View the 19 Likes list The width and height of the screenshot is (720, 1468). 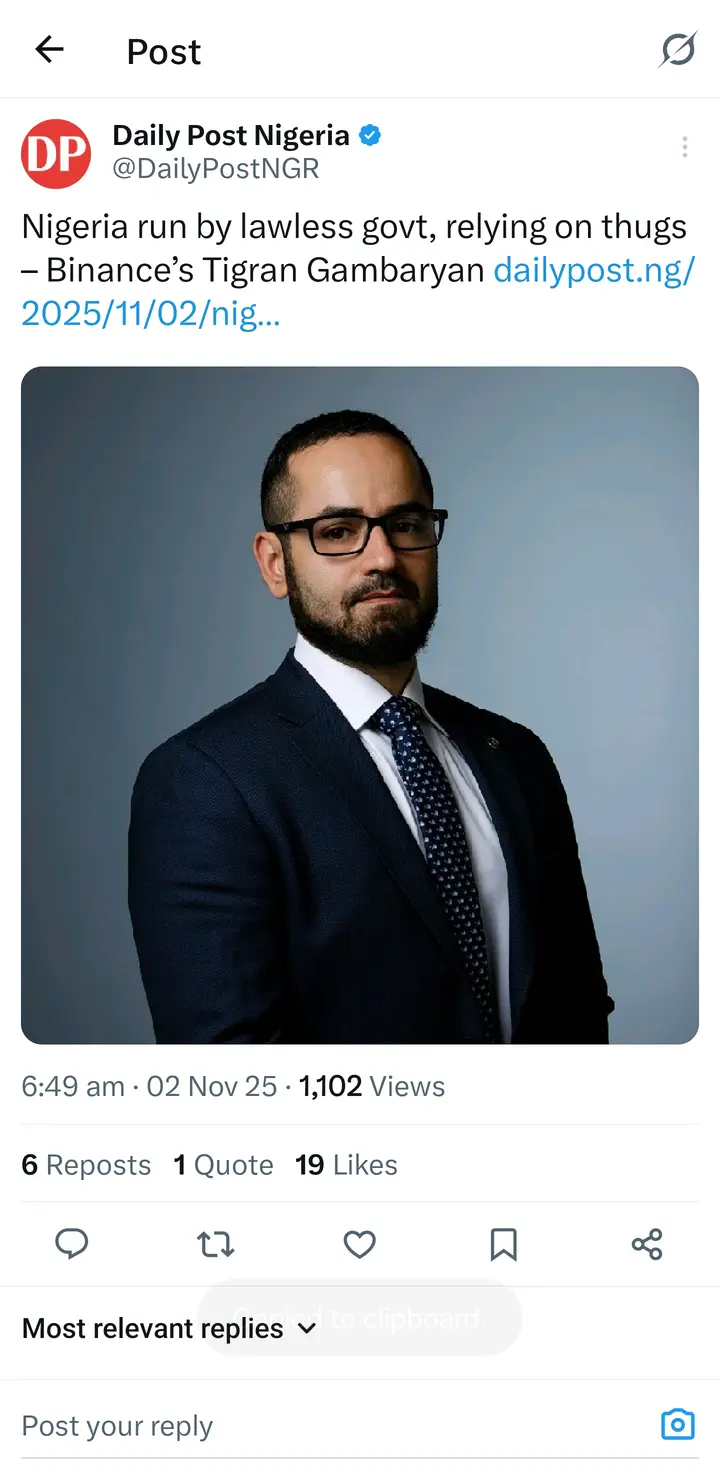[x=346, y=1165]
